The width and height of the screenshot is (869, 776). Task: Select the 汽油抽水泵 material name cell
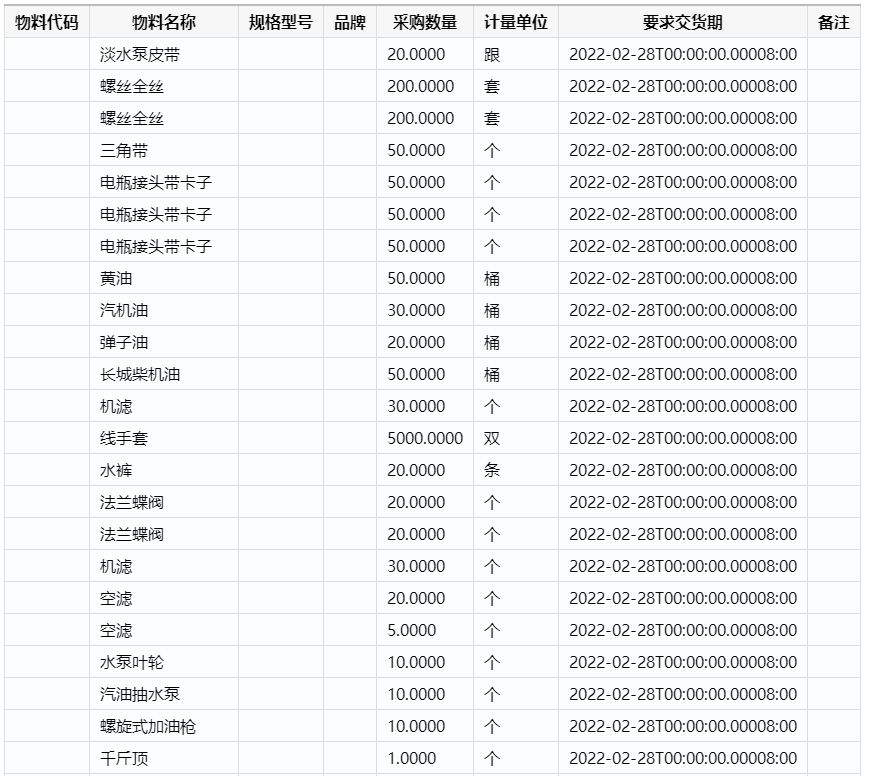(x=164, y=695)
